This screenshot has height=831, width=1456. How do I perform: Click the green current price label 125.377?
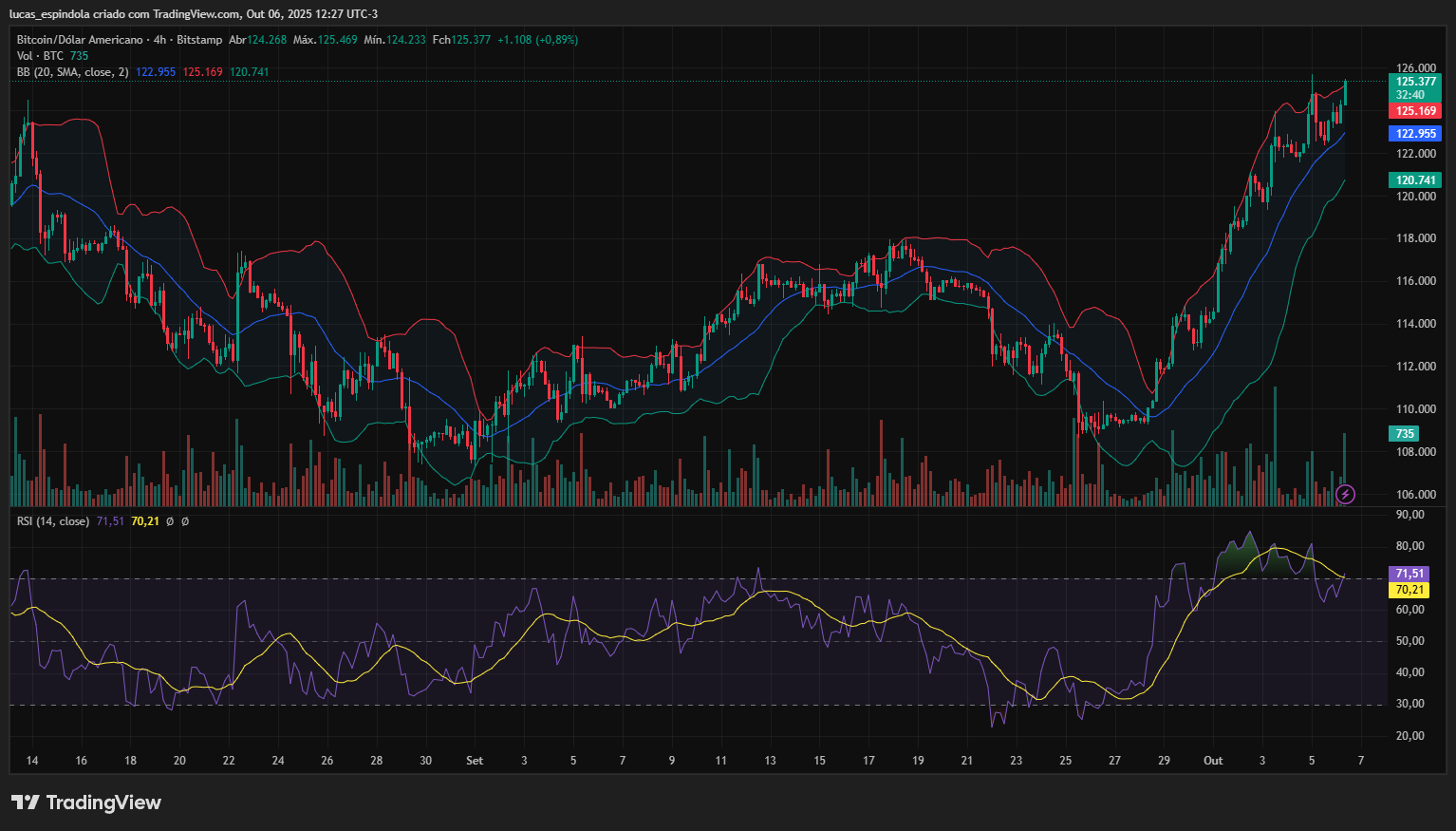tap(1414, 82)
